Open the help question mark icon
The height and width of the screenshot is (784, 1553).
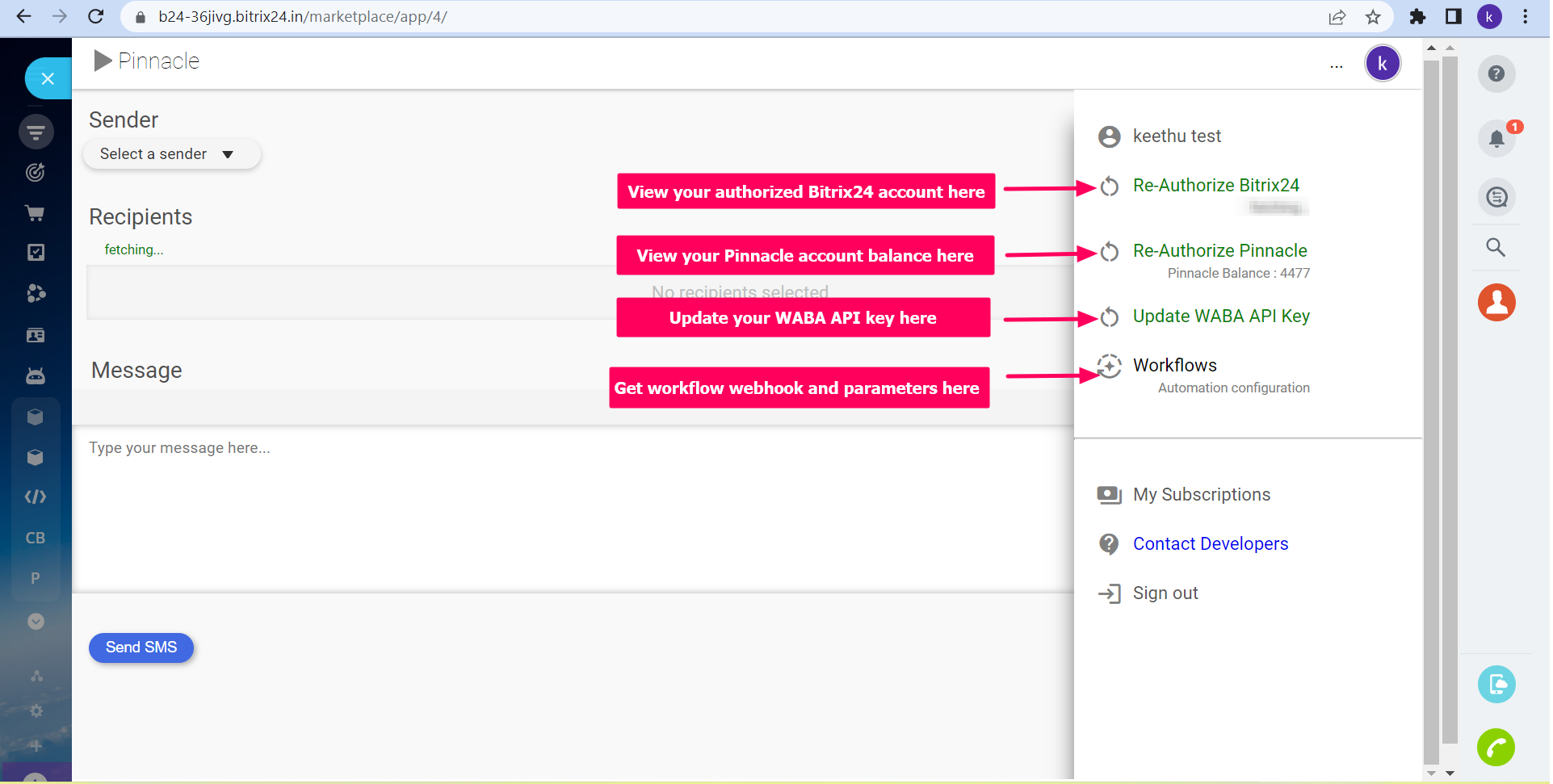pos(1496,74)
